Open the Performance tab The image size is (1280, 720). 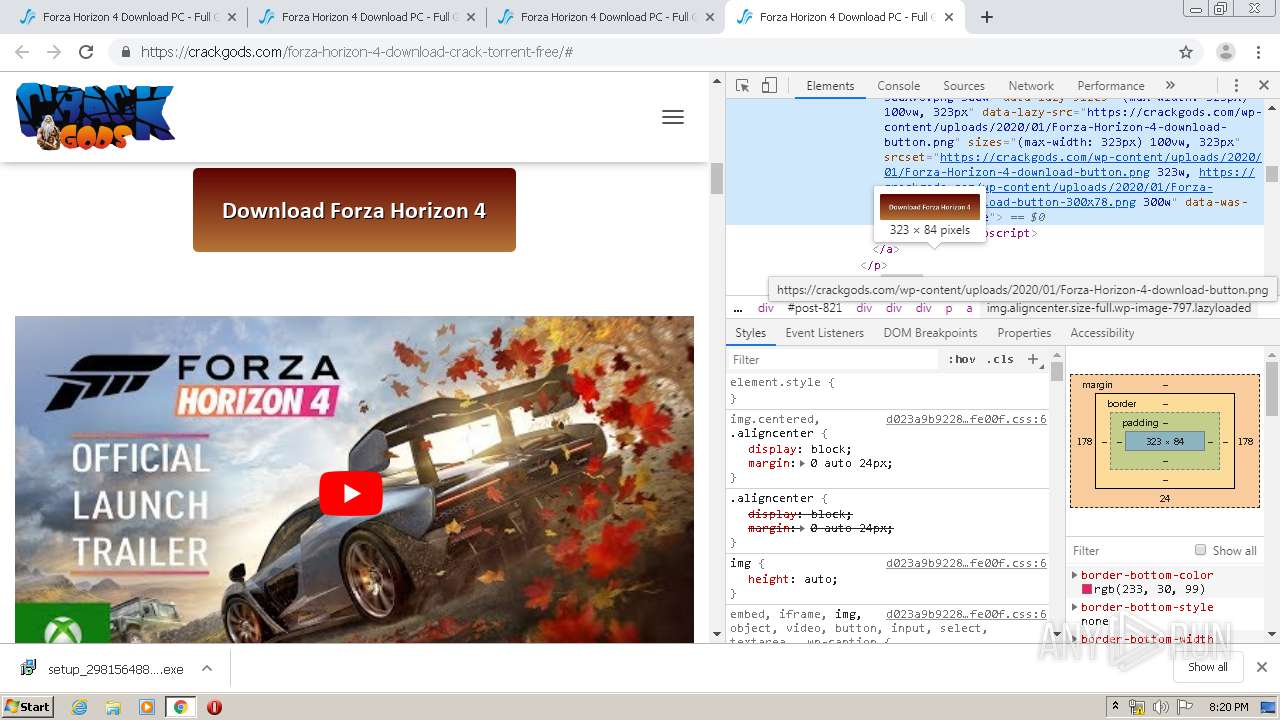[1110, 86]
